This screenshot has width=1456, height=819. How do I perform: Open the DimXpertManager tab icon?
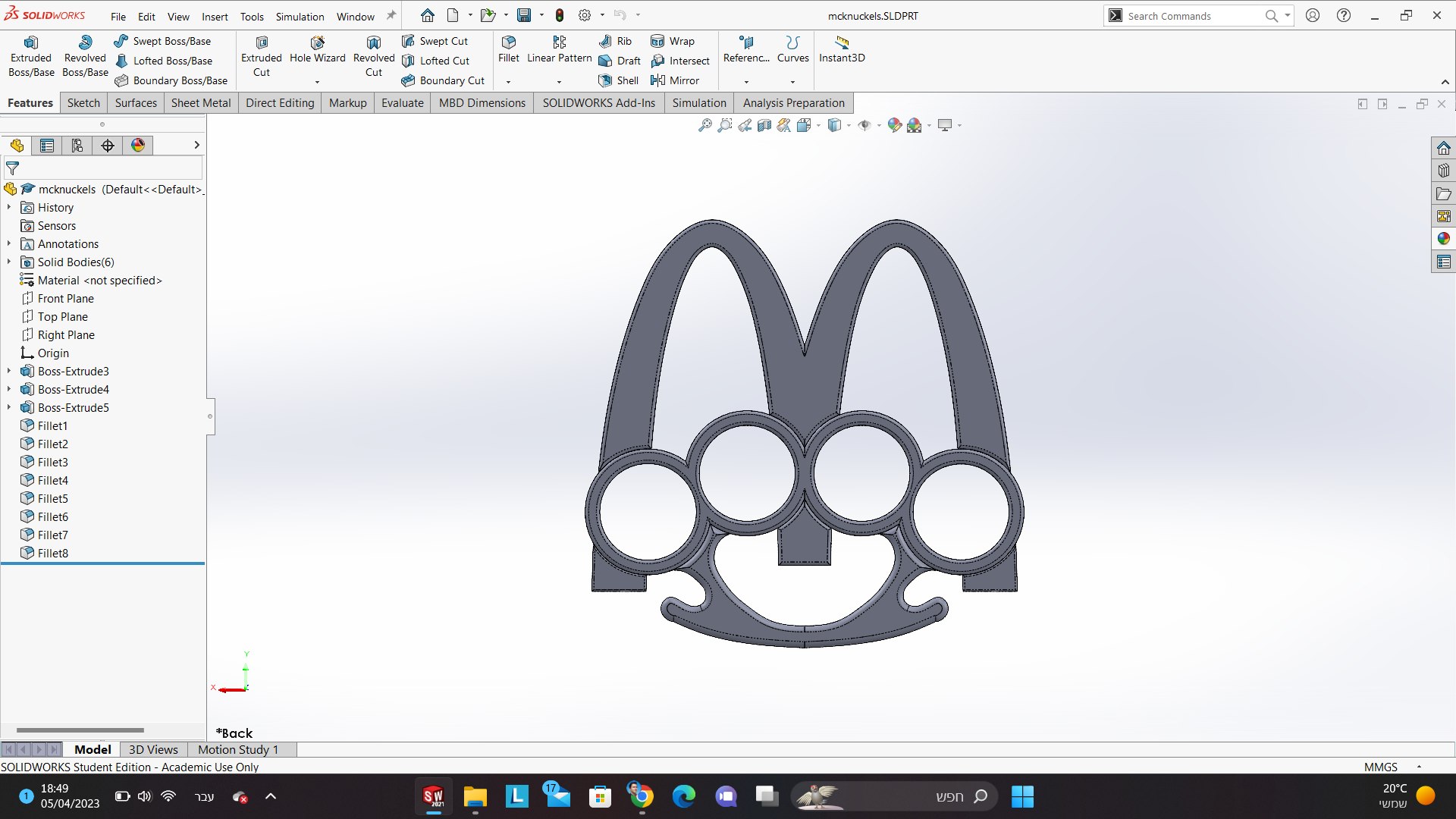[108, 146]
